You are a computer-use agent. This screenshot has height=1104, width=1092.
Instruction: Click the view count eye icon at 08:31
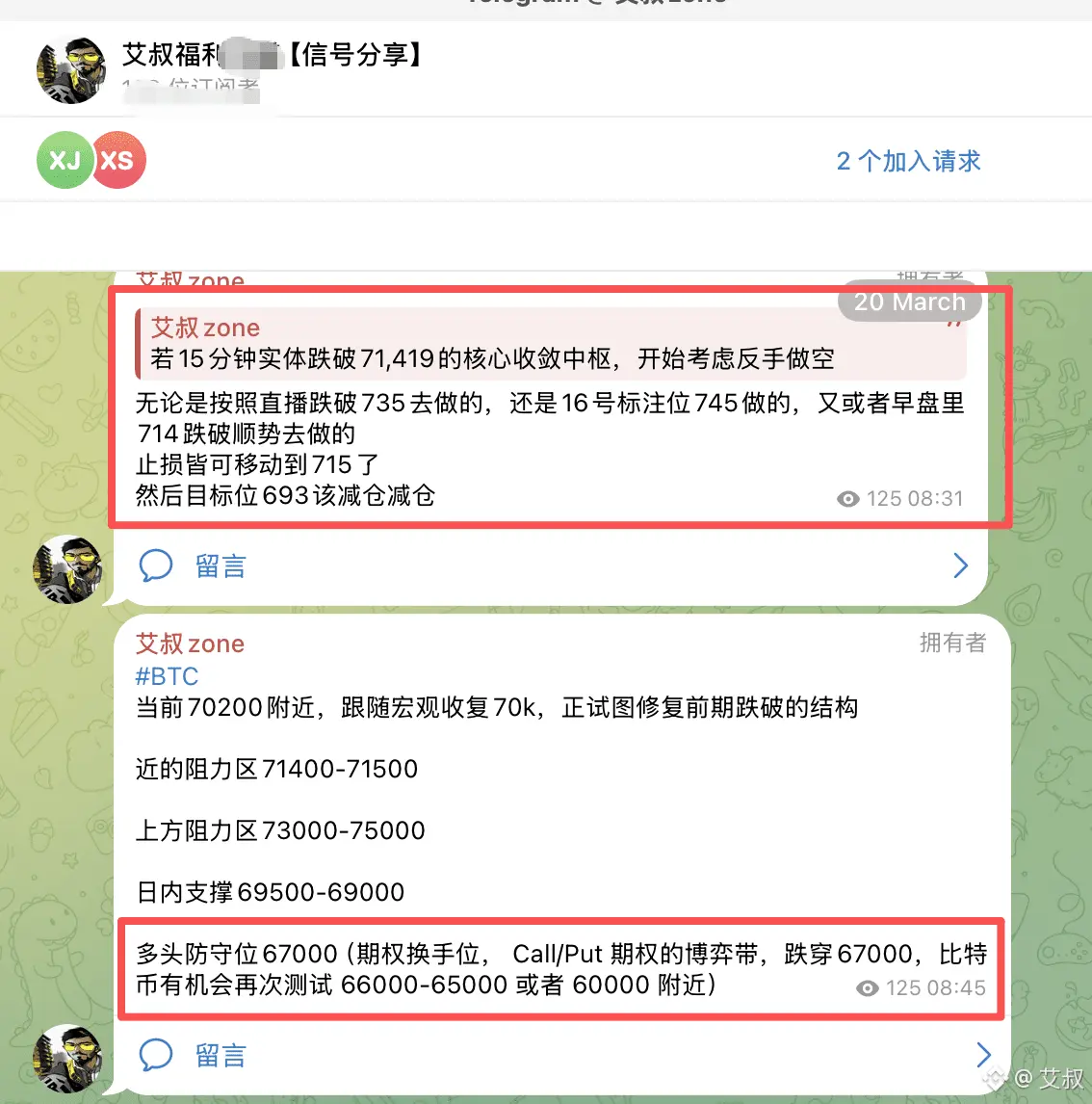tap(847, 499)
